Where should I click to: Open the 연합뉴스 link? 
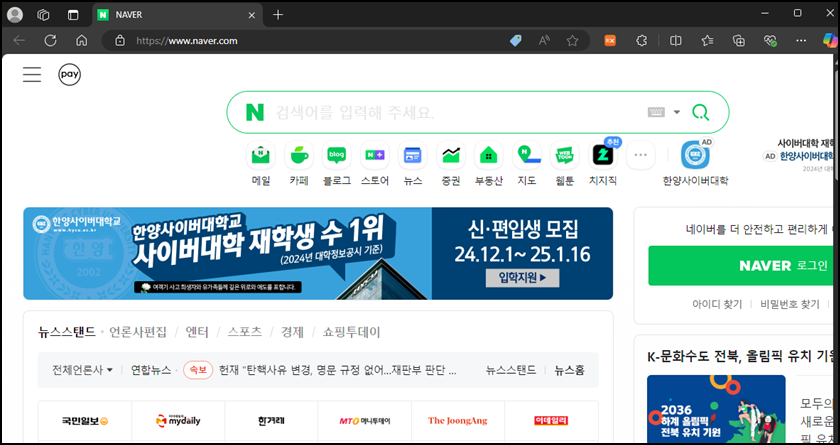[x=151, y=370]
